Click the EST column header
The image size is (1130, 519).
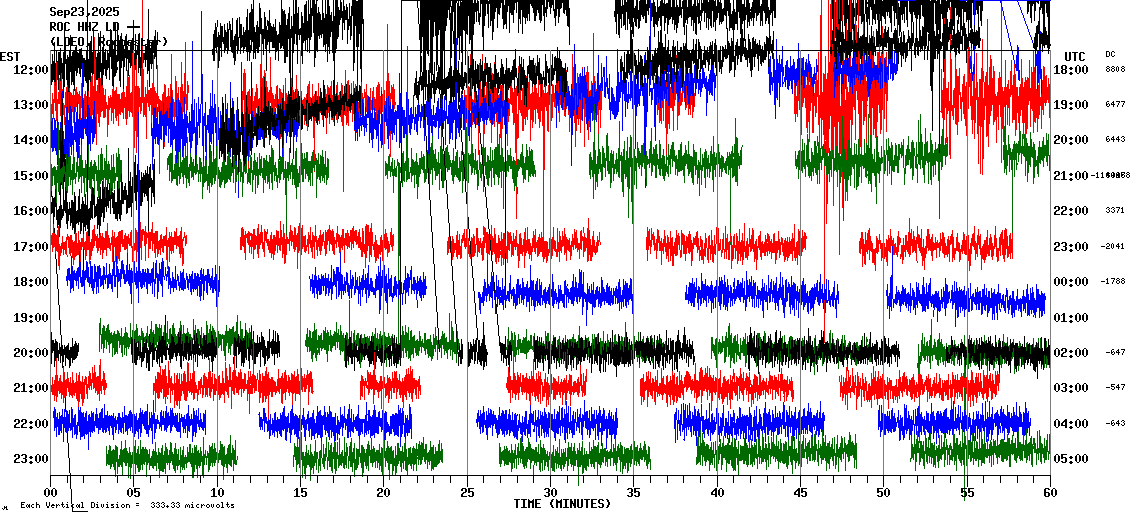tap(10, 56)
